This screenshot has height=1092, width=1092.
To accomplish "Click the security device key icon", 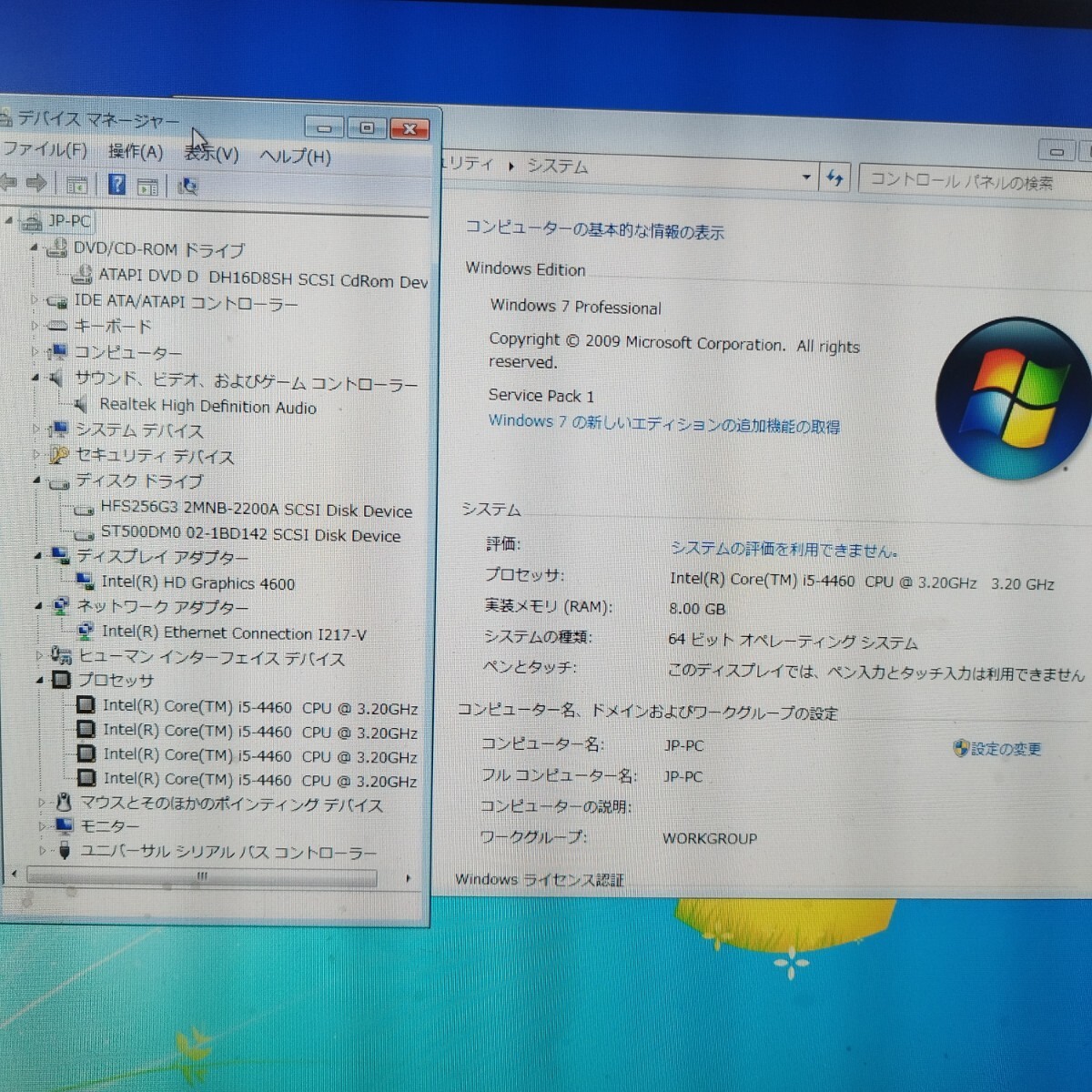I will coord(58,454).
